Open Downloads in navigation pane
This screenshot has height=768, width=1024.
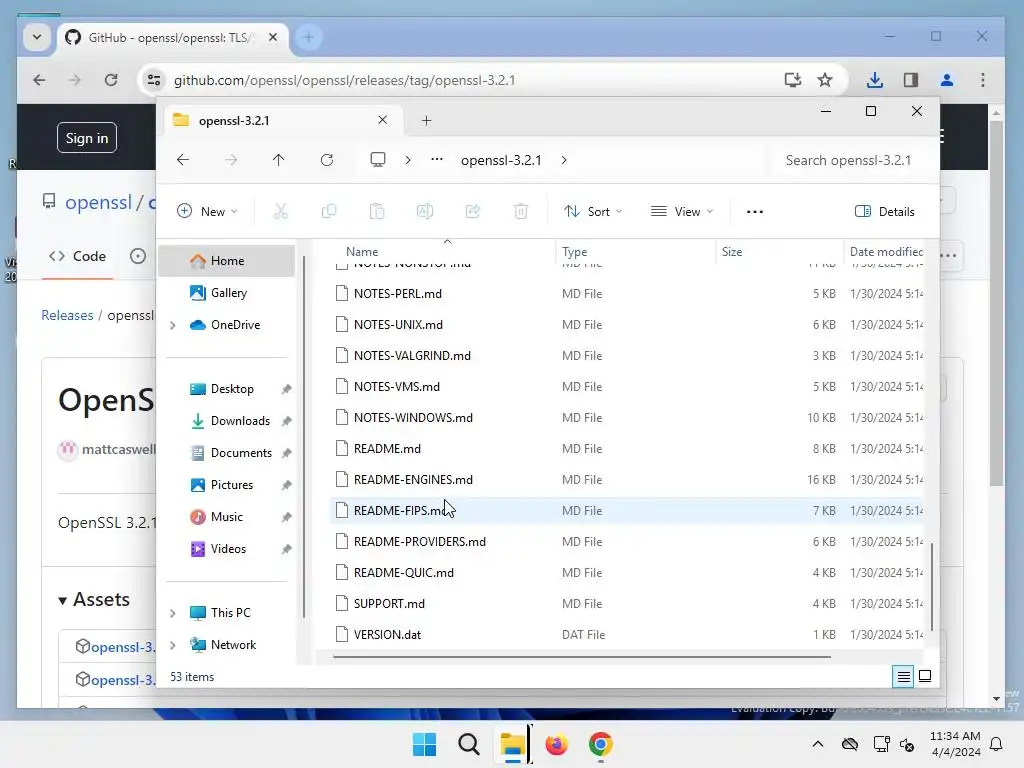[x=227, y=421]
